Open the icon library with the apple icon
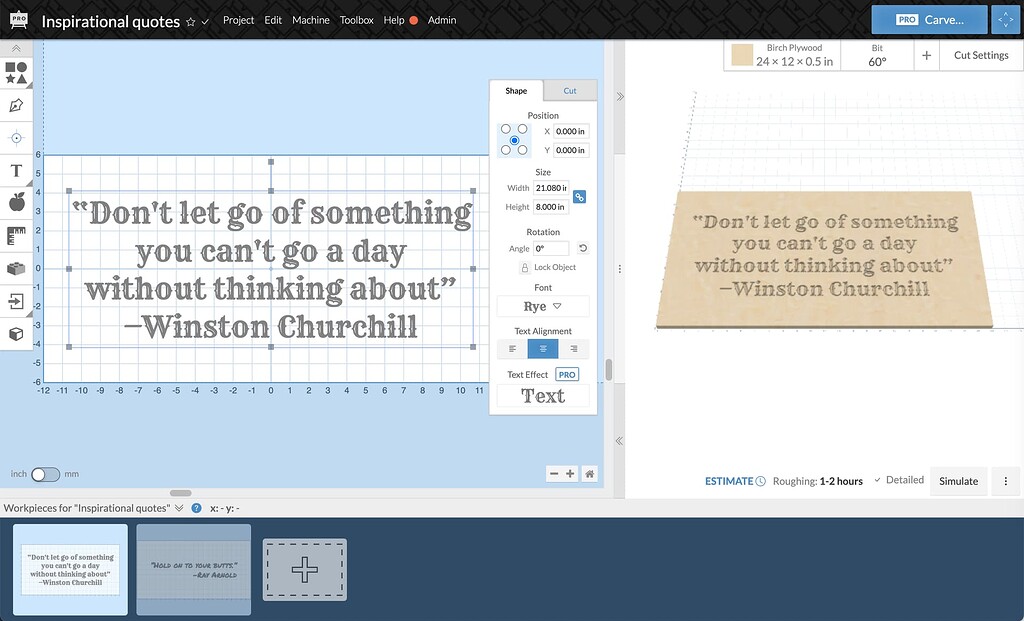Screen dimensions: 1024x621 [15, 203]
